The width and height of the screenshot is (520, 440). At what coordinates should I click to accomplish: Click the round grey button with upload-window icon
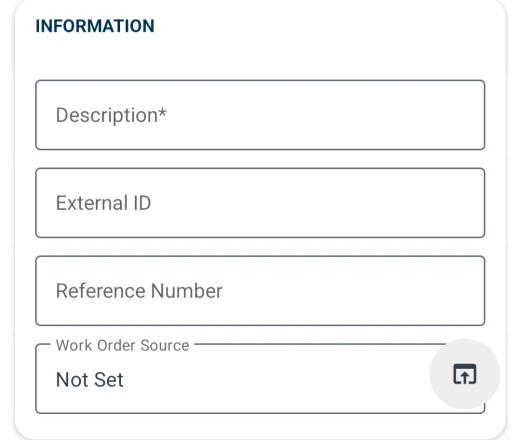465,374
